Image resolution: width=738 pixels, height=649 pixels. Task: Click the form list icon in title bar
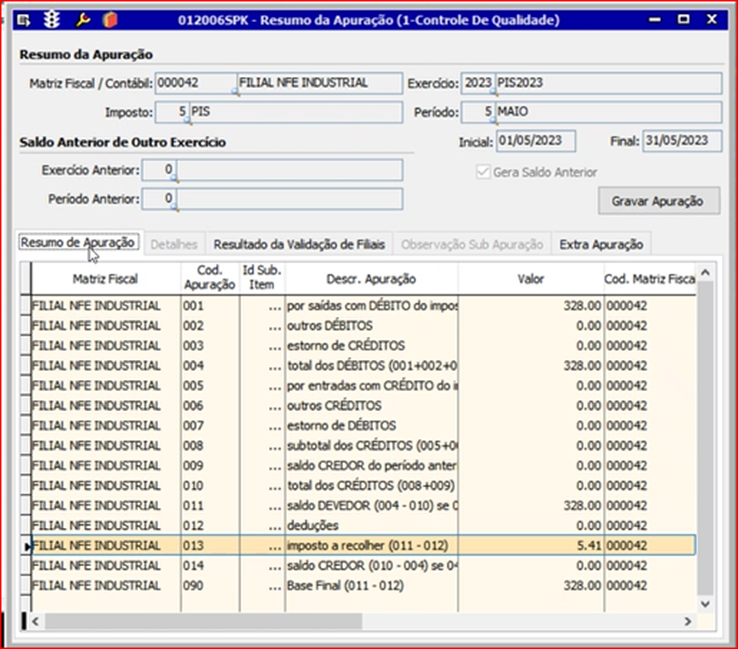pos(24,20)
